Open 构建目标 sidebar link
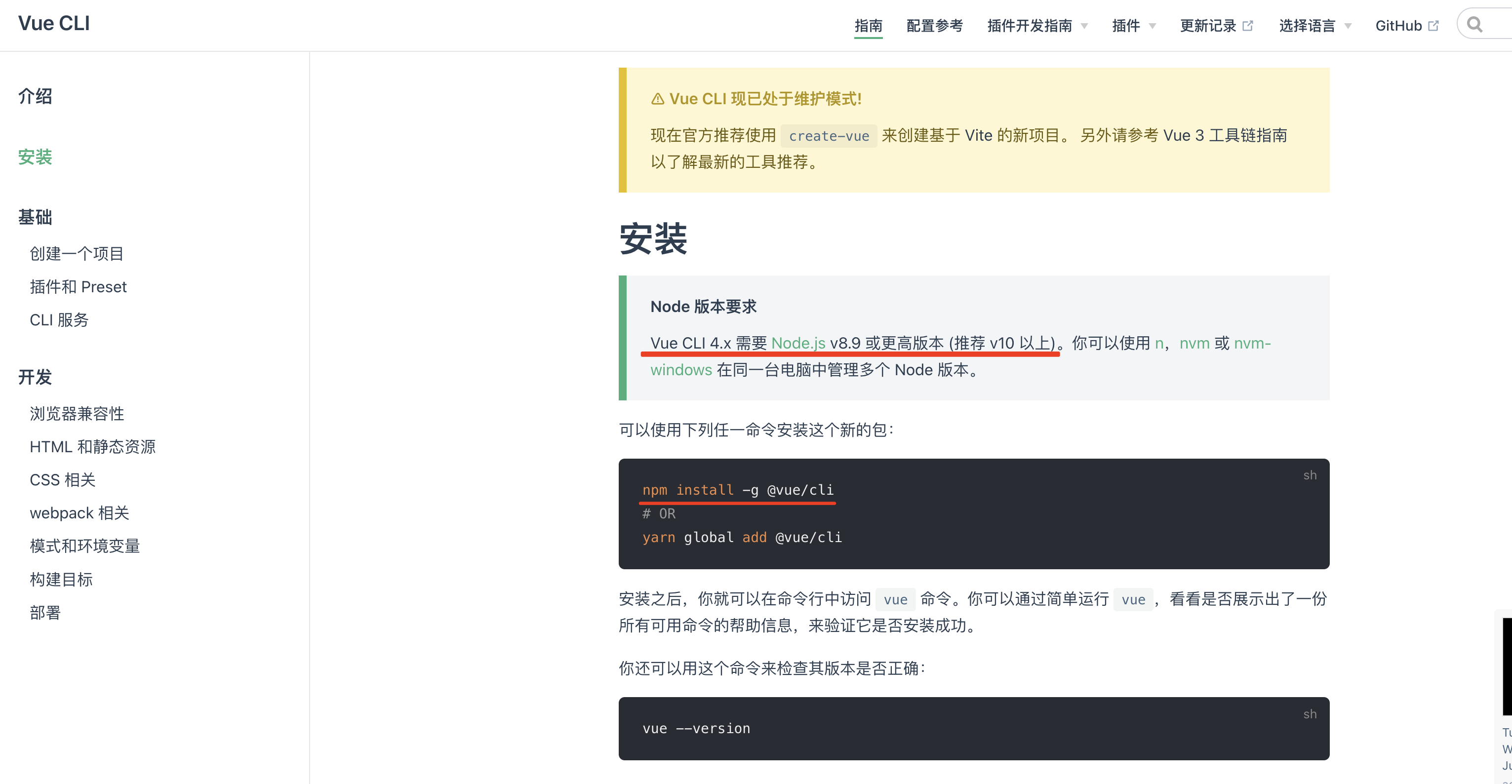The image size is (1512, 784). [61, 579]
